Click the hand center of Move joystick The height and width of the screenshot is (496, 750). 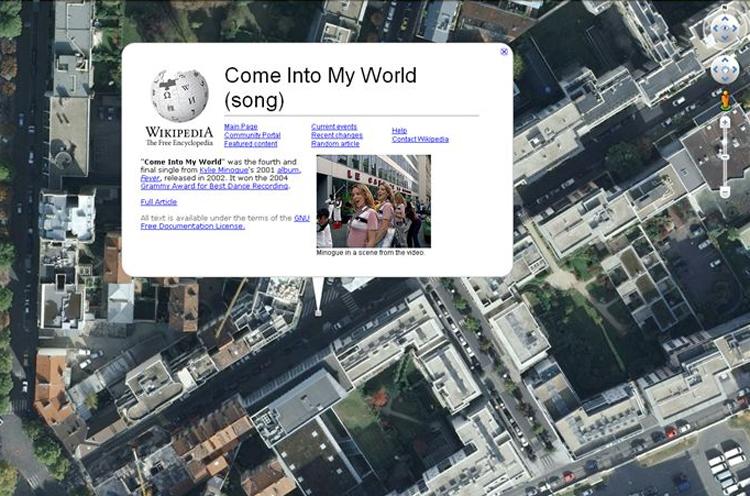pos(725,69)
